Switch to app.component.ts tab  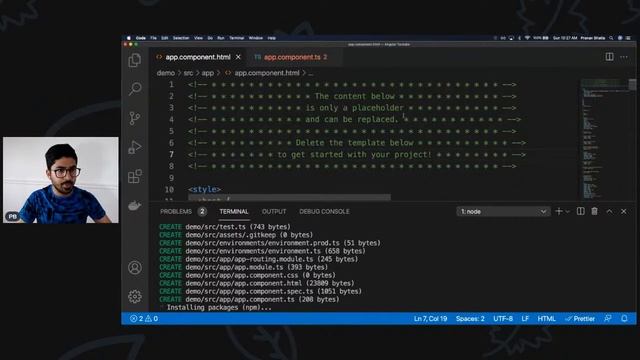(292, 57)
